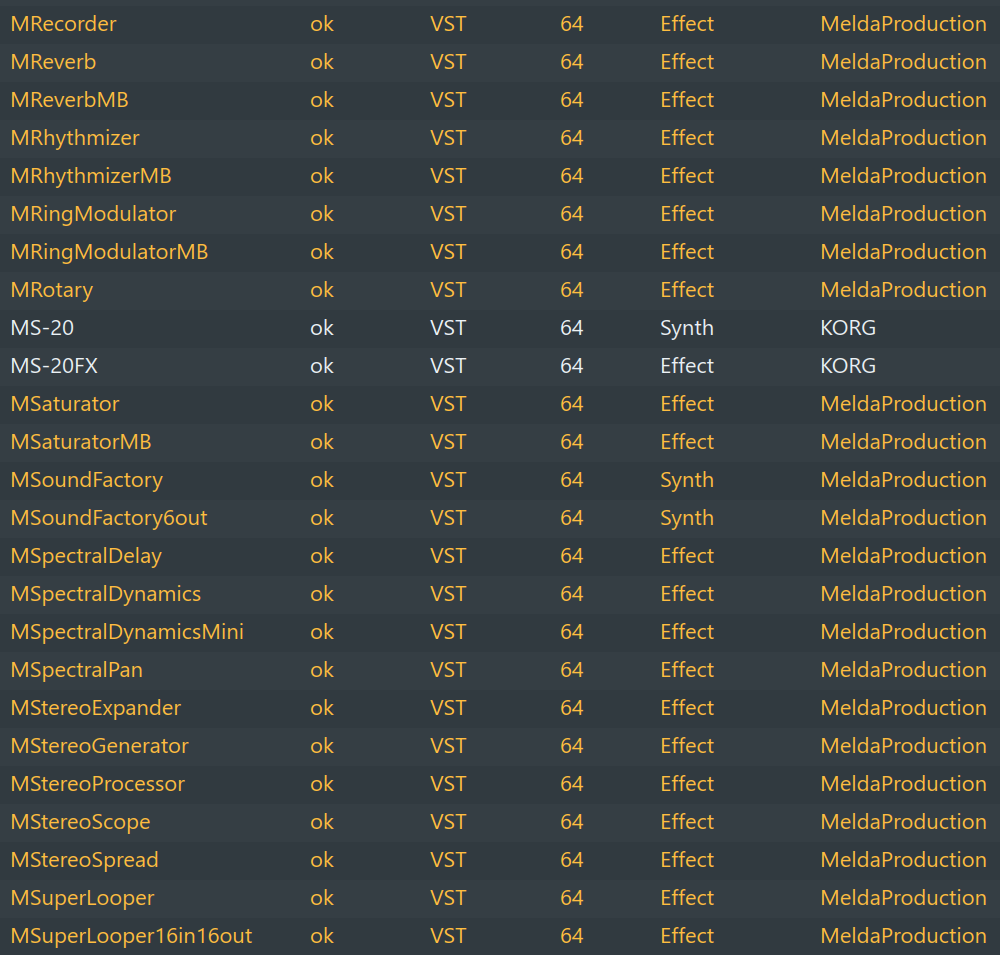This screenshot has width=1000, height=955.
Task: Select MSoundFactory6out plugin name
Action: (x=109, y=518)
